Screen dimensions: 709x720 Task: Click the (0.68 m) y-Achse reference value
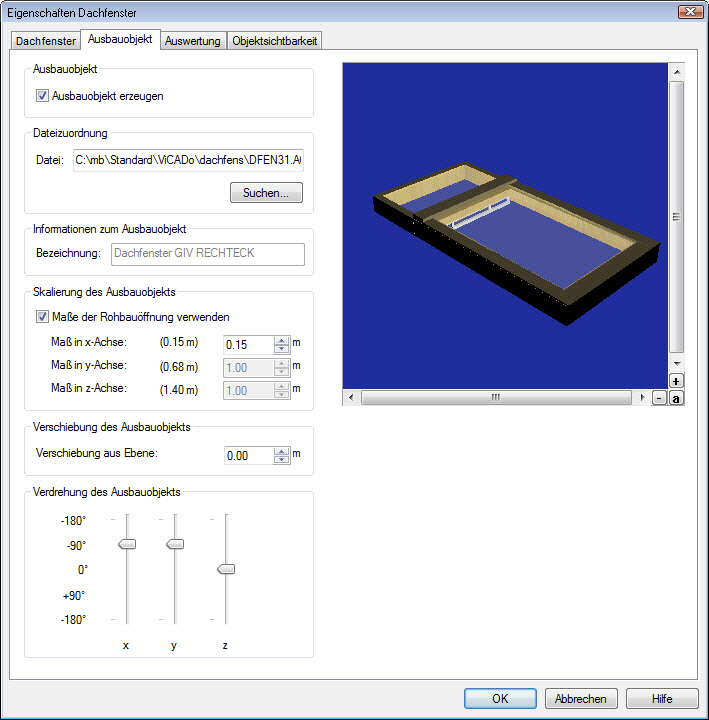179,367
